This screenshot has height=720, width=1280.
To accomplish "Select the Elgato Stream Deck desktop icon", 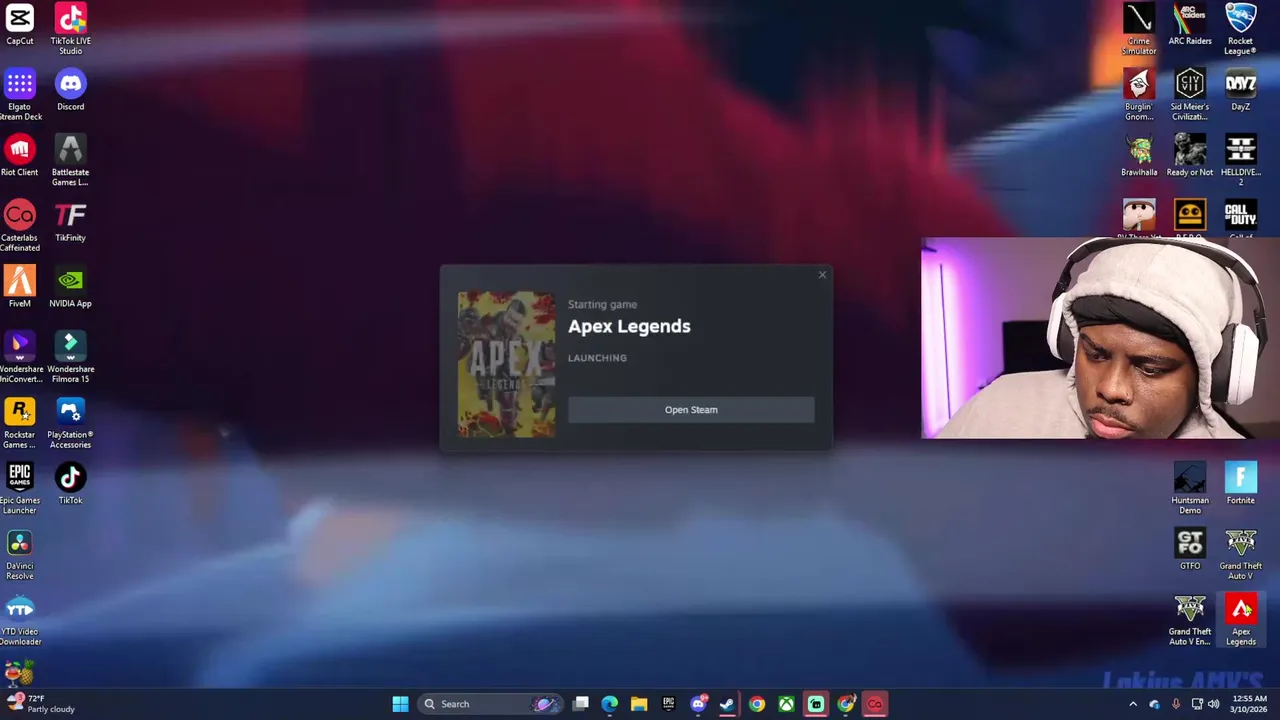I will (20, 95).
